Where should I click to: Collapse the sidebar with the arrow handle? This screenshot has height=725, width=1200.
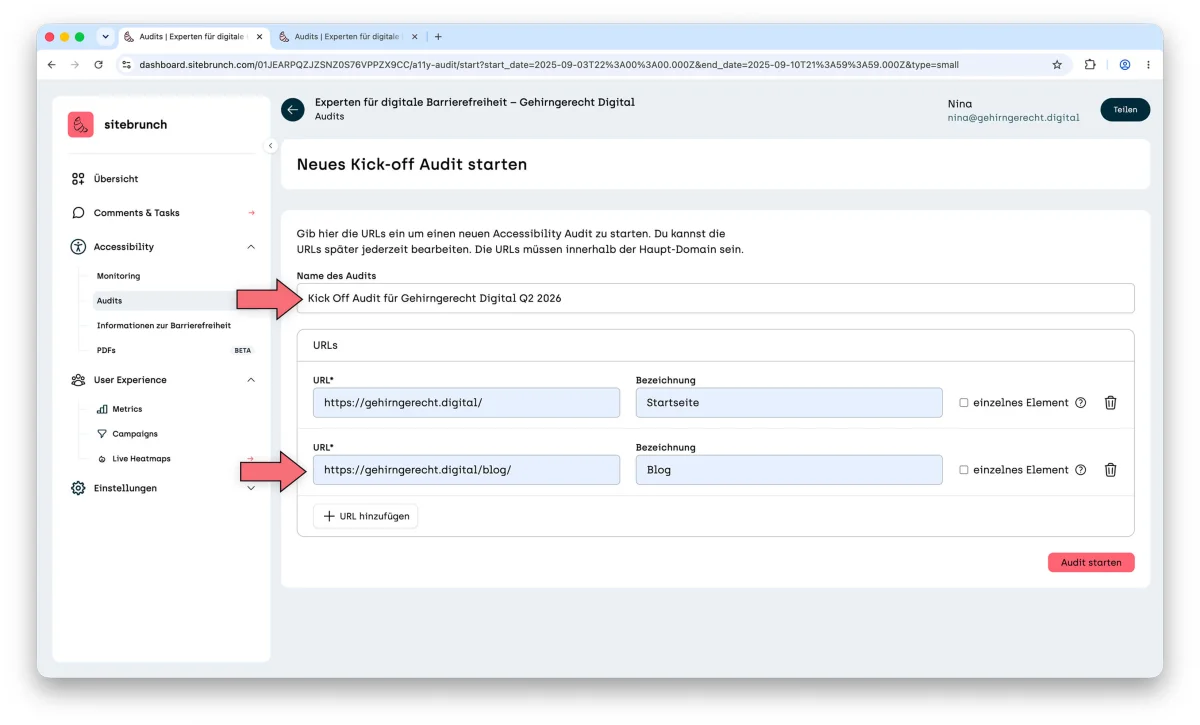pos(270,146)
